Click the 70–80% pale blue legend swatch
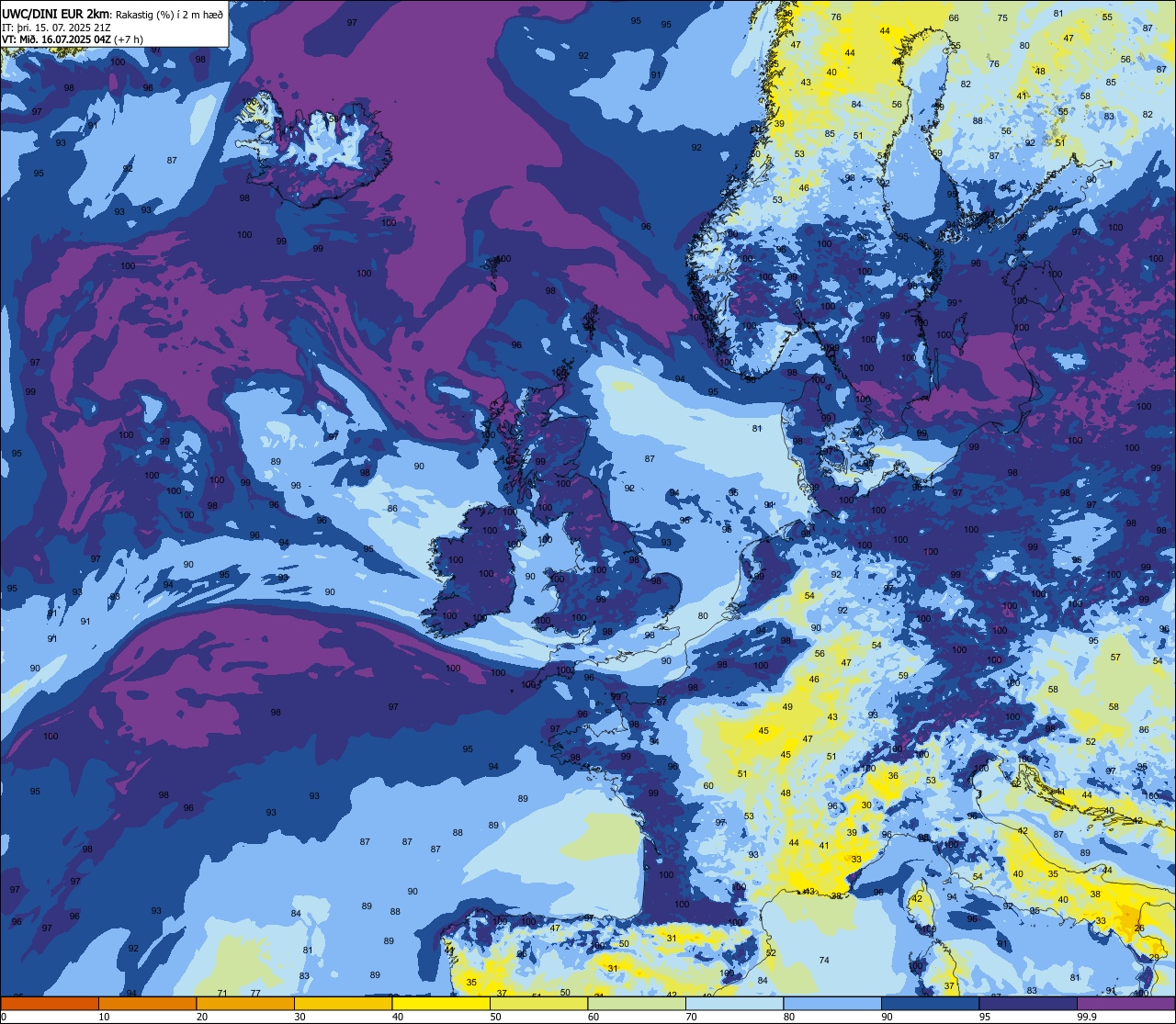 click(x=734, y=1003)
